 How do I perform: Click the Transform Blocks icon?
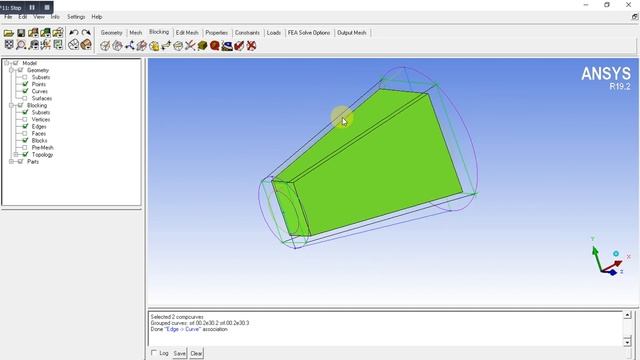(x=178, y=46)
